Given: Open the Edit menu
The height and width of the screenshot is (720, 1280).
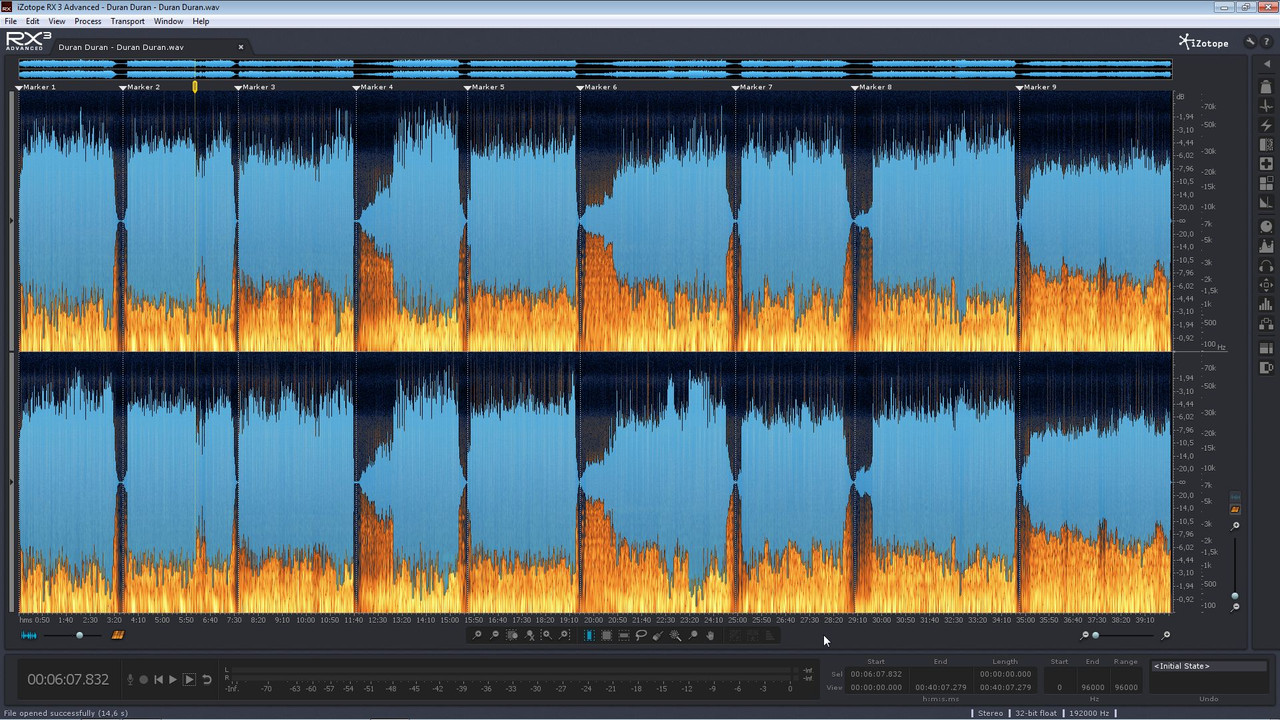Looking at the screenshot, I should pos(33,21).
